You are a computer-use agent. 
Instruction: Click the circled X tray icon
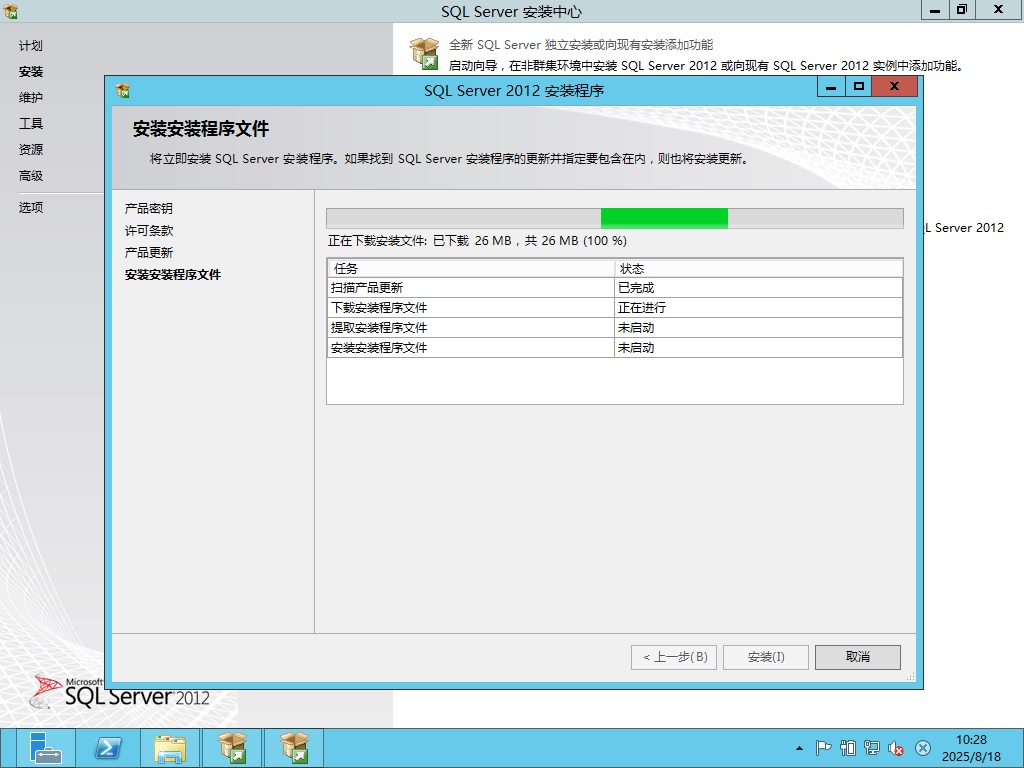[x=922, y=748]
